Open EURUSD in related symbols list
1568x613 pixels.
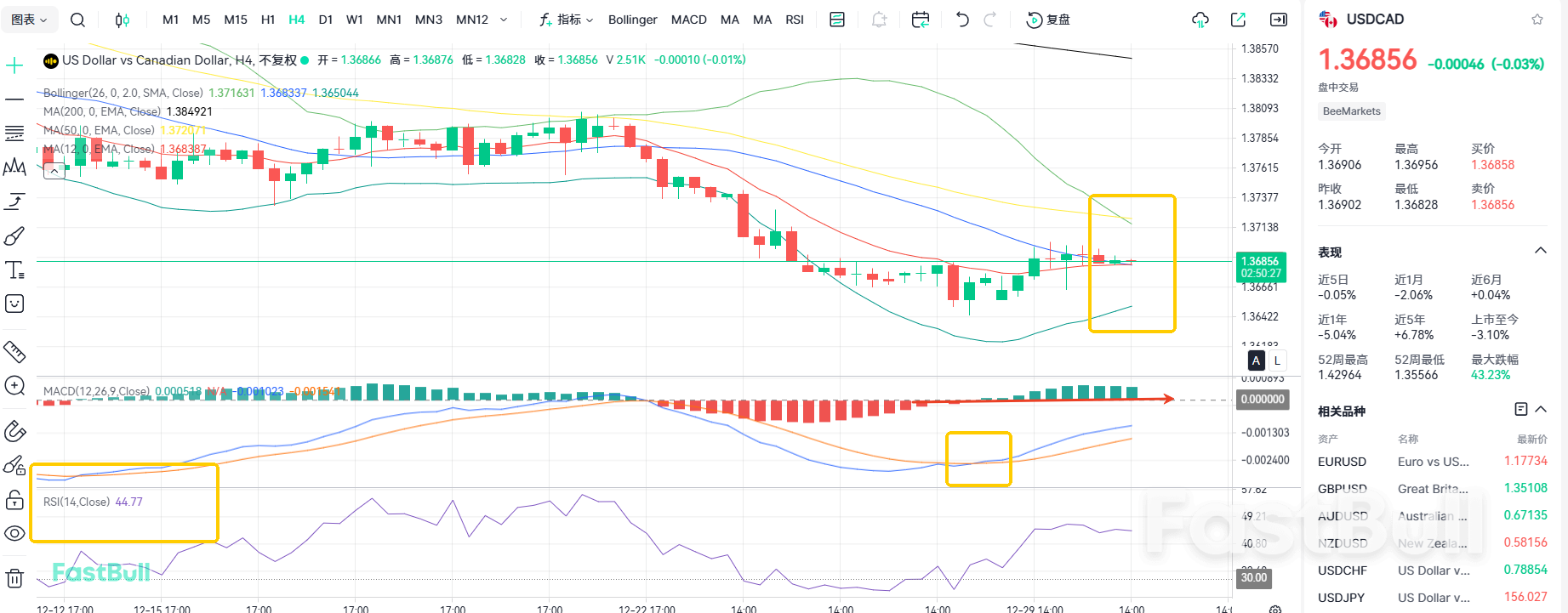(x=1343, y=462)
